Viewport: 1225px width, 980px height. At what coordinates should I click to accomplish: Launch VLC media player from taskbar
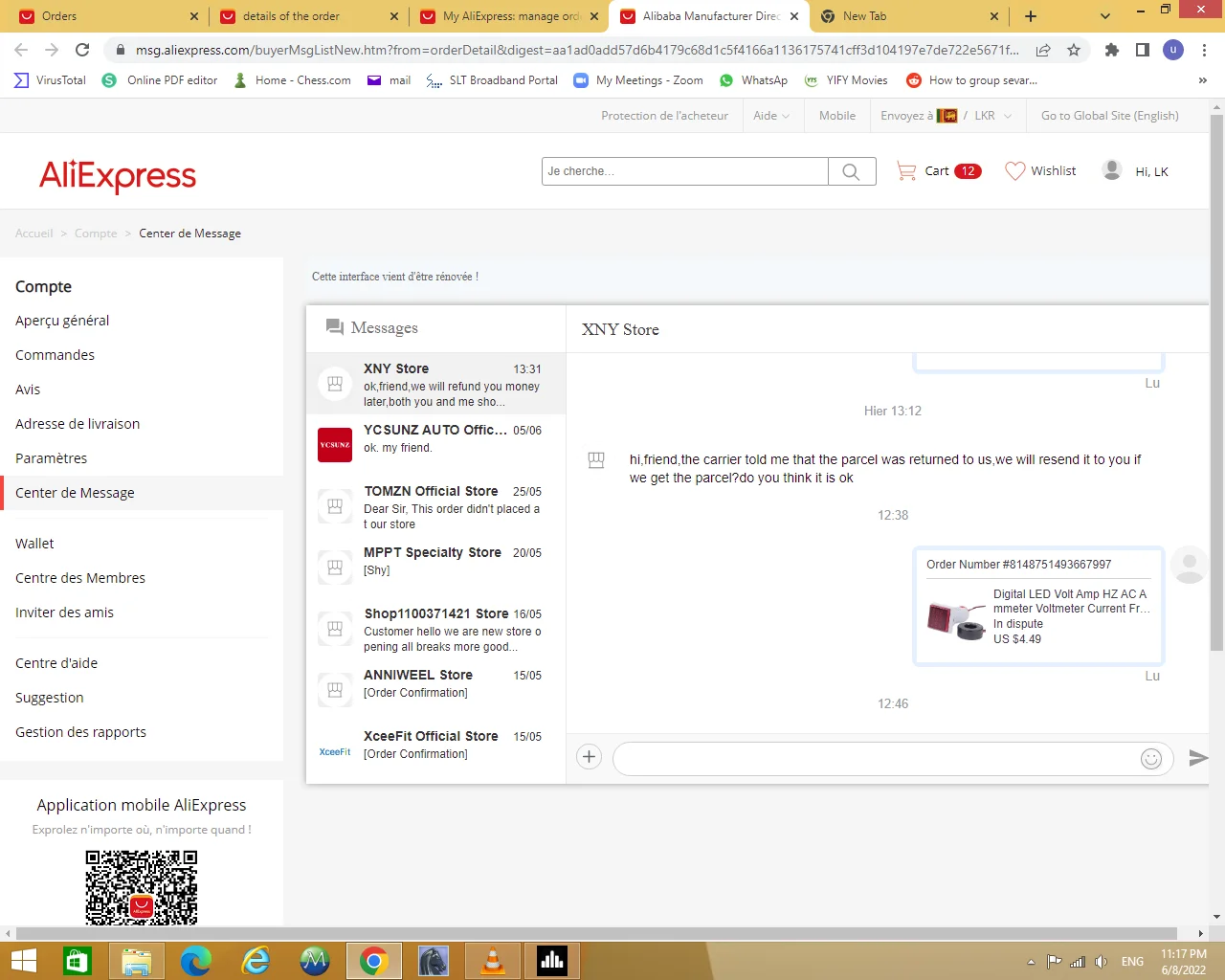click(x=493, y=961)
